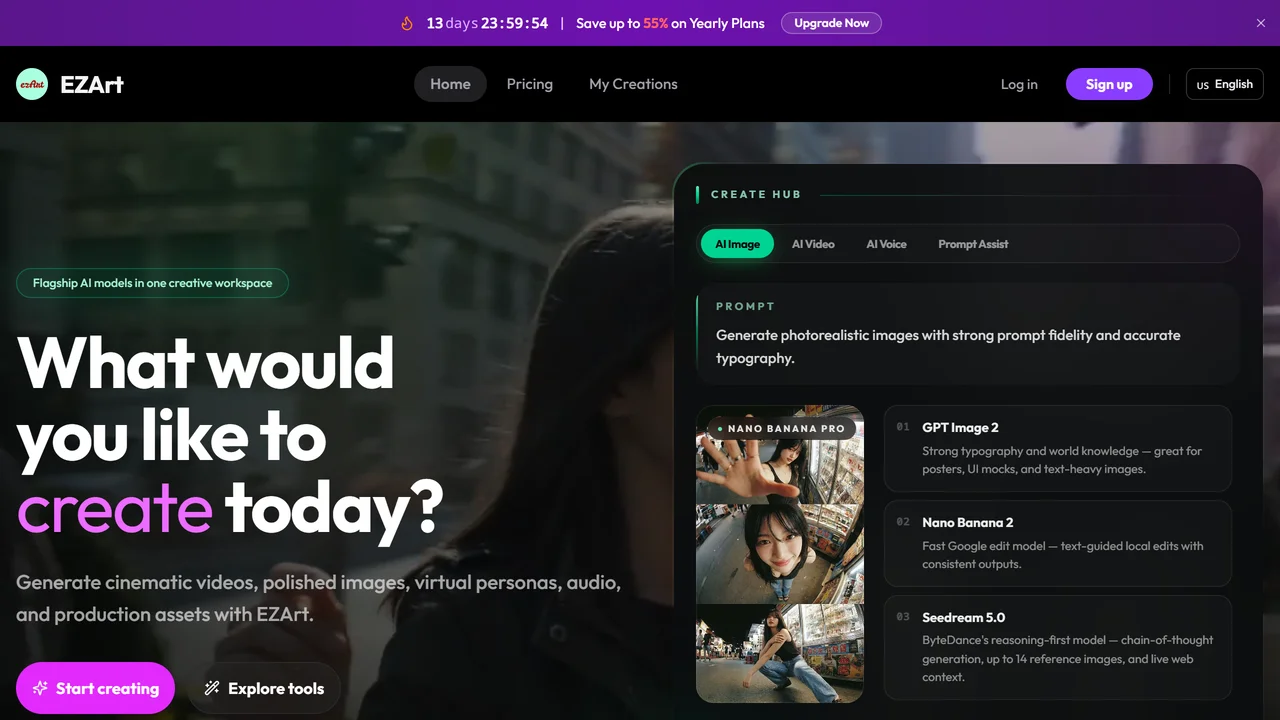The width and height of the screenshot is (1280, 720).
Task: Select the AI Image tab
Action: pyautogui.click(x=737, y=244)
